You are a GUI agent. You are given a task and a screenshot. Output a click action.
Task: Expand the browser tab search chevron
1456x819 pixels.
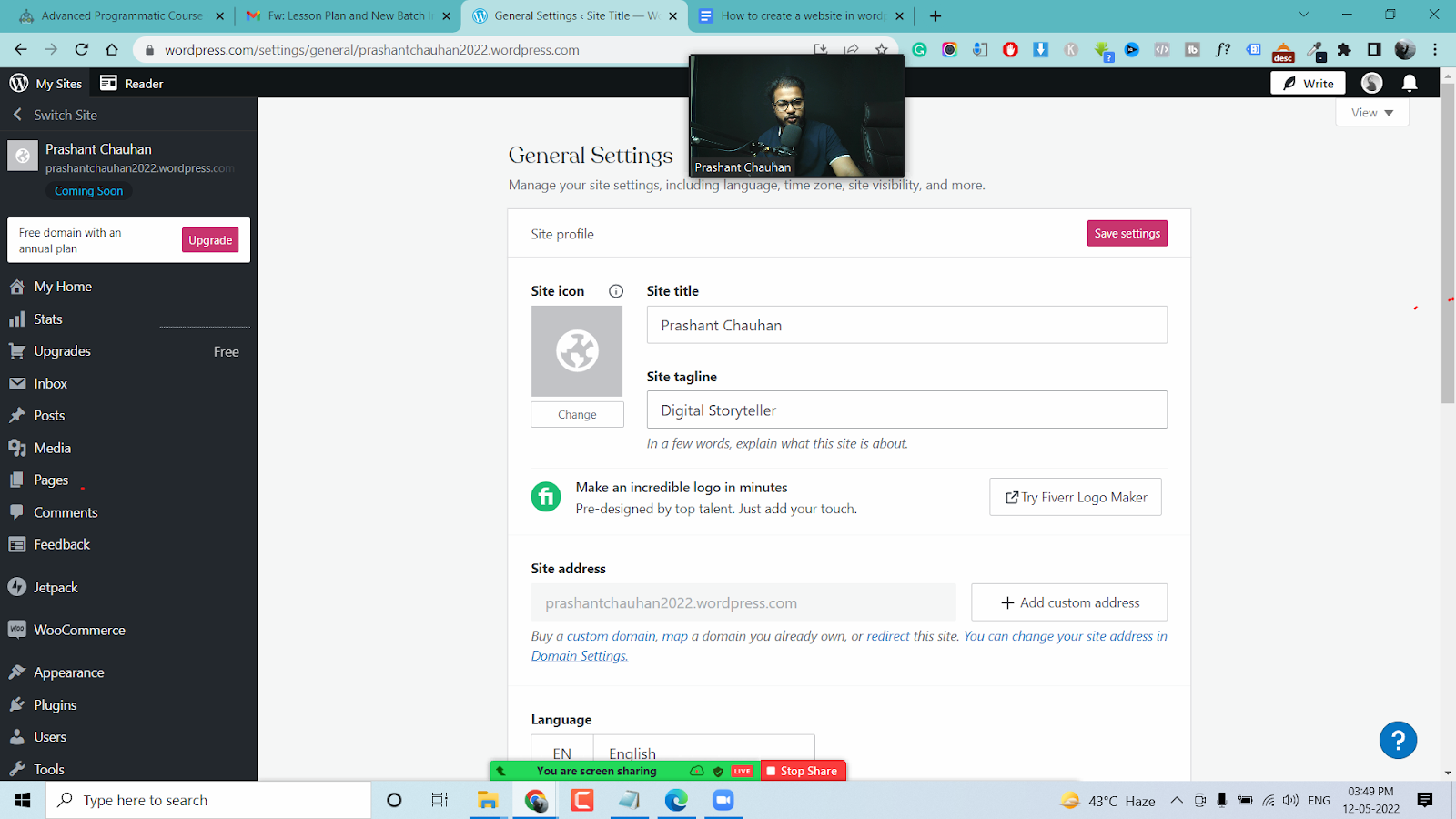pyautogui.click(x=1304, y=15)
